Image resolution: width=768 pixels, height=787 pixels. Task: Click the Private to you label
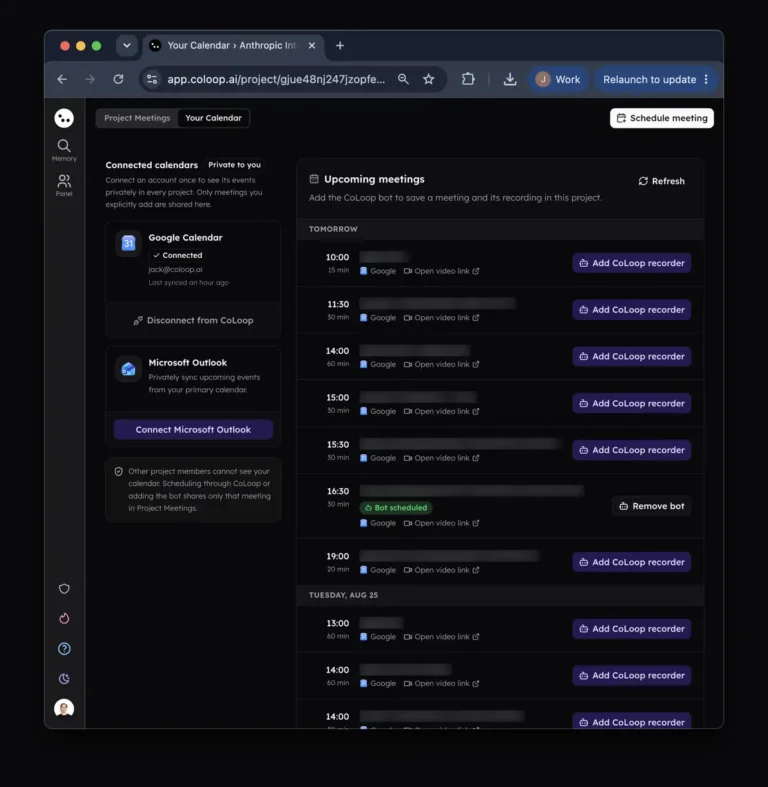coord(234,165)
